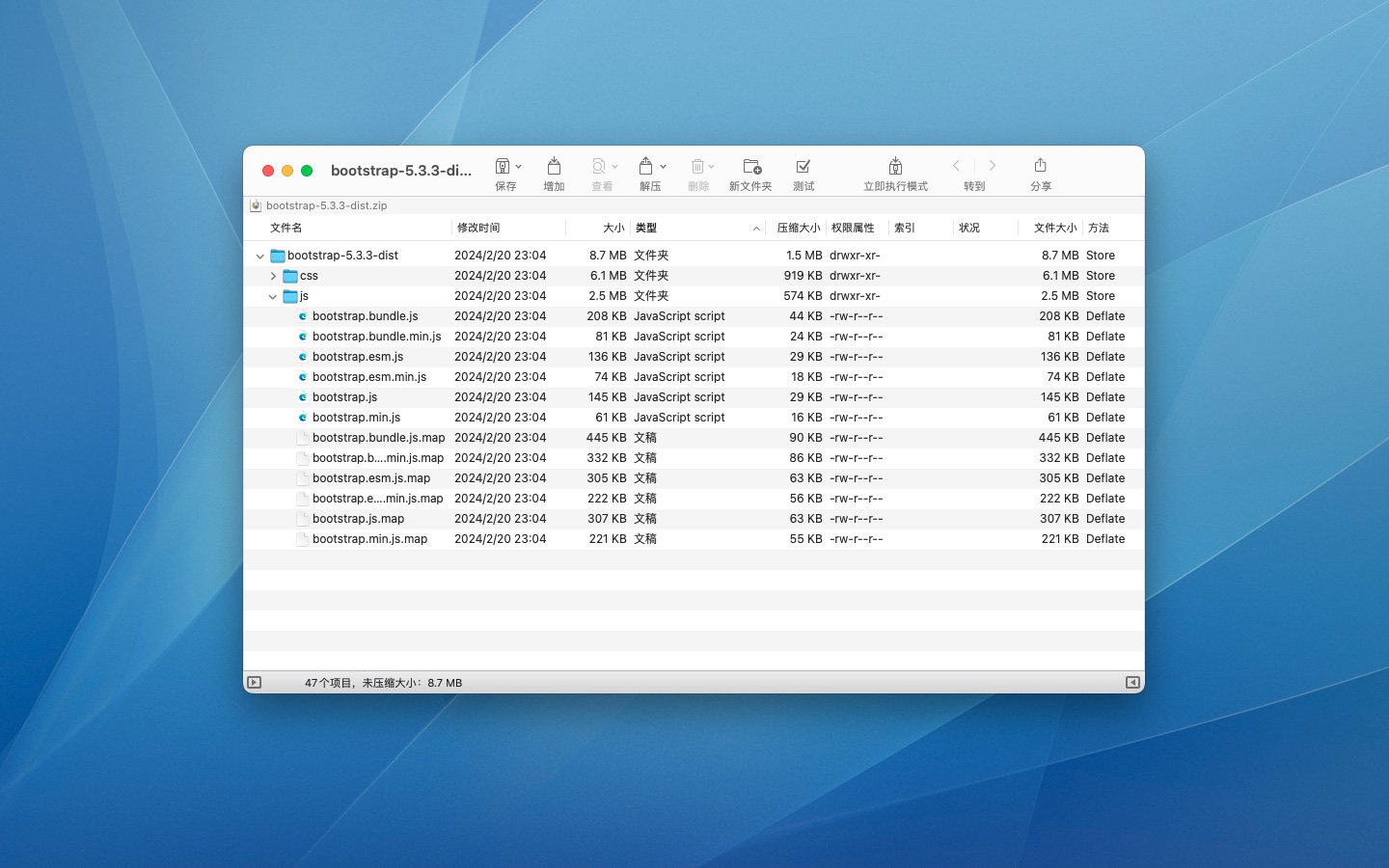Open the 删除 dropdown arrow
Viewport: 1389px width, 868px height.
coord(712,167)
